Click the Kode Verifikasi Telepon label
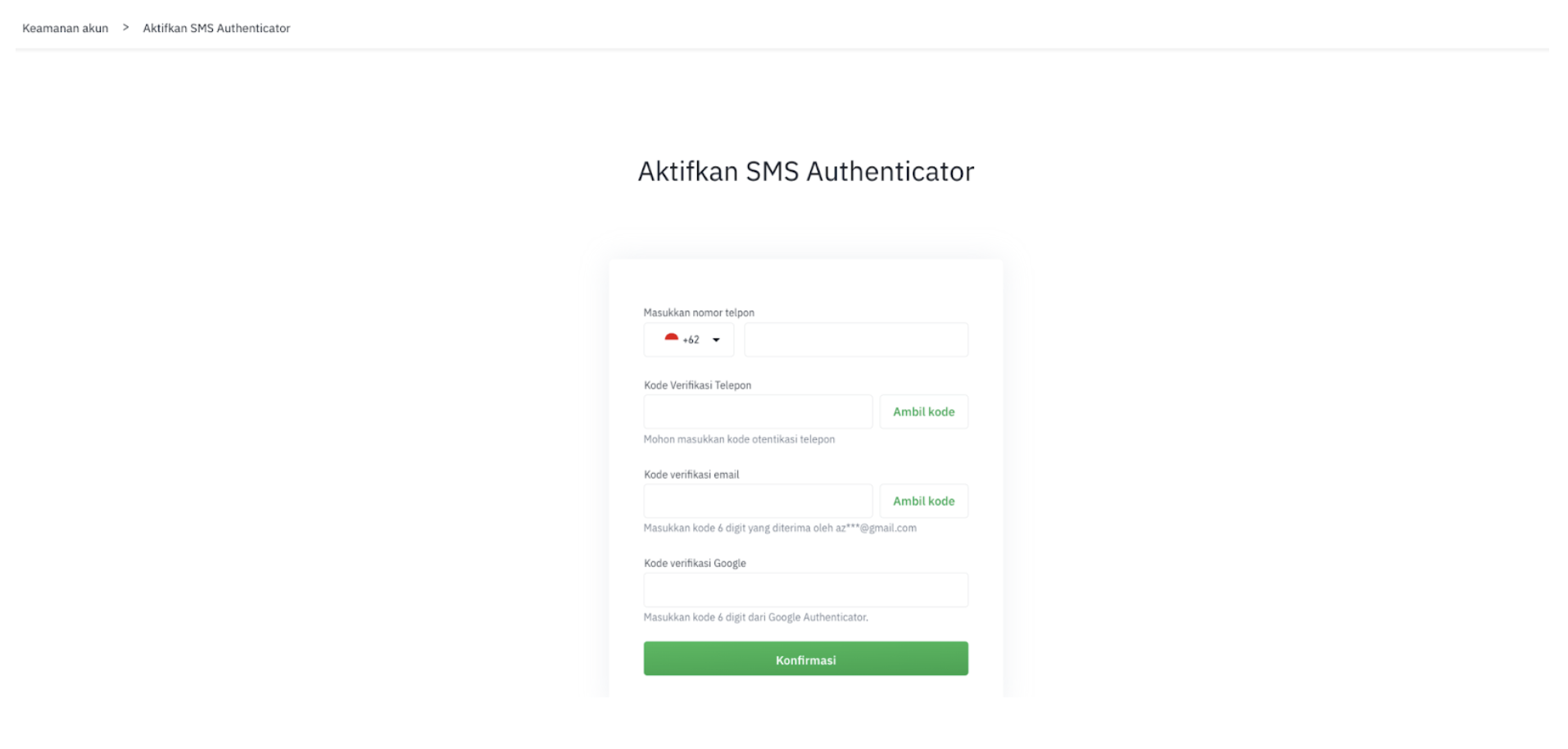 (697, 385)
